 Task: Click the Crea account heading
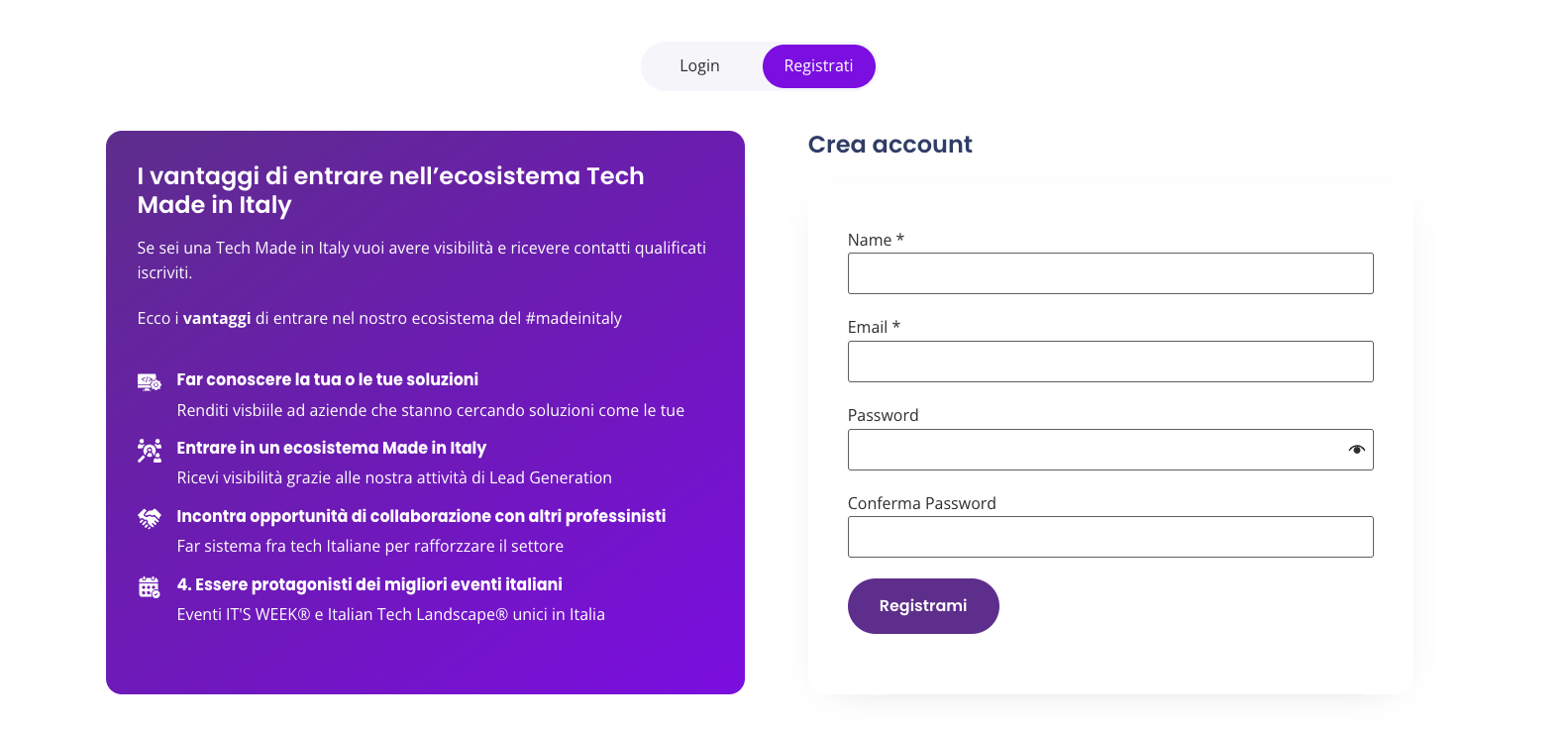[x=890, y=145]
